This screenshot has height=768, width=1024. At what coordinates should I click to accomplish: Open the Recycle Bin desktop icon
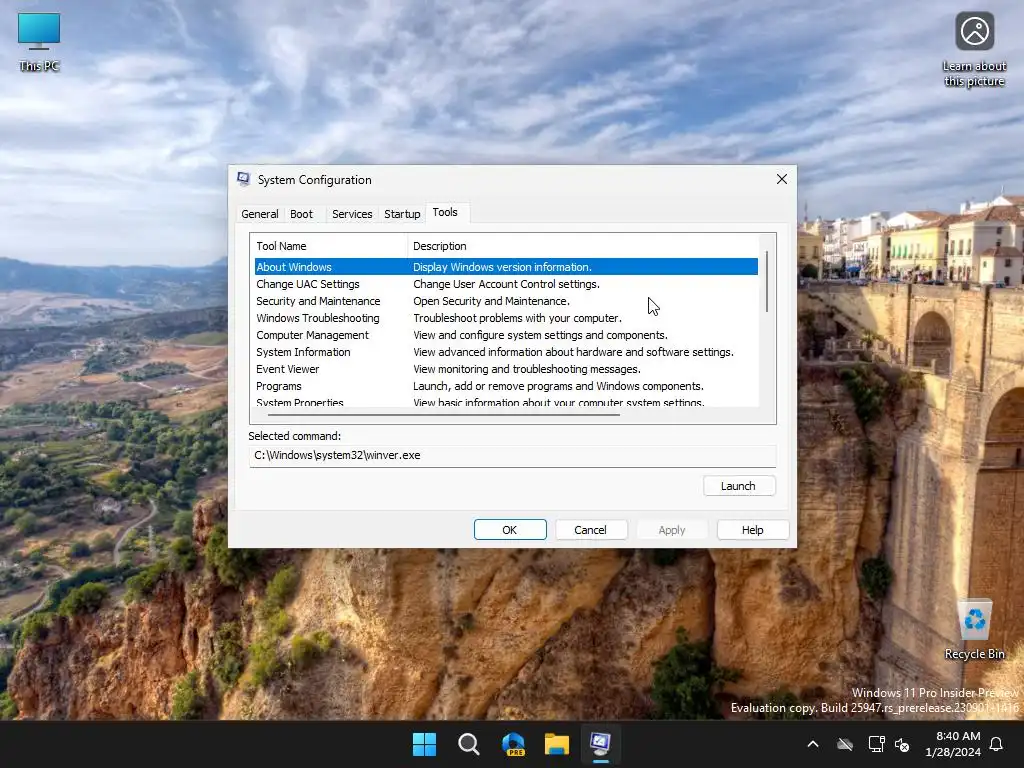[x=974, y=630]
